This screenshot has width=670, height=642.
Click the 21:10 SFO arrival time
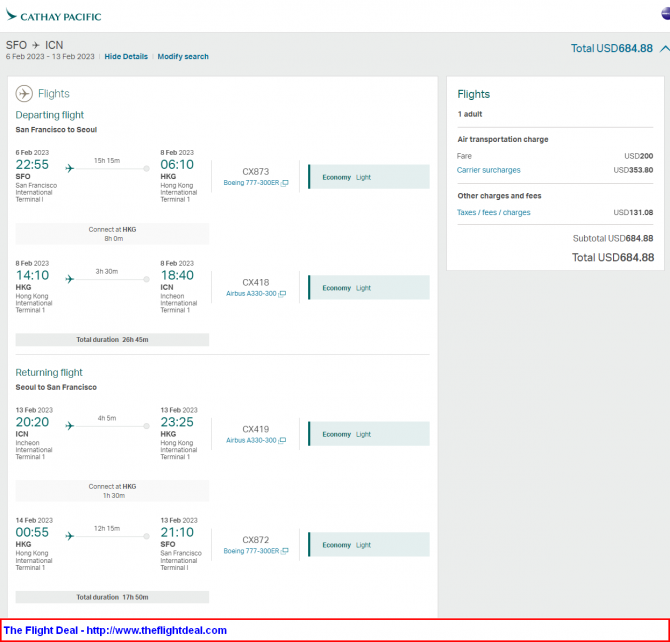177,532
